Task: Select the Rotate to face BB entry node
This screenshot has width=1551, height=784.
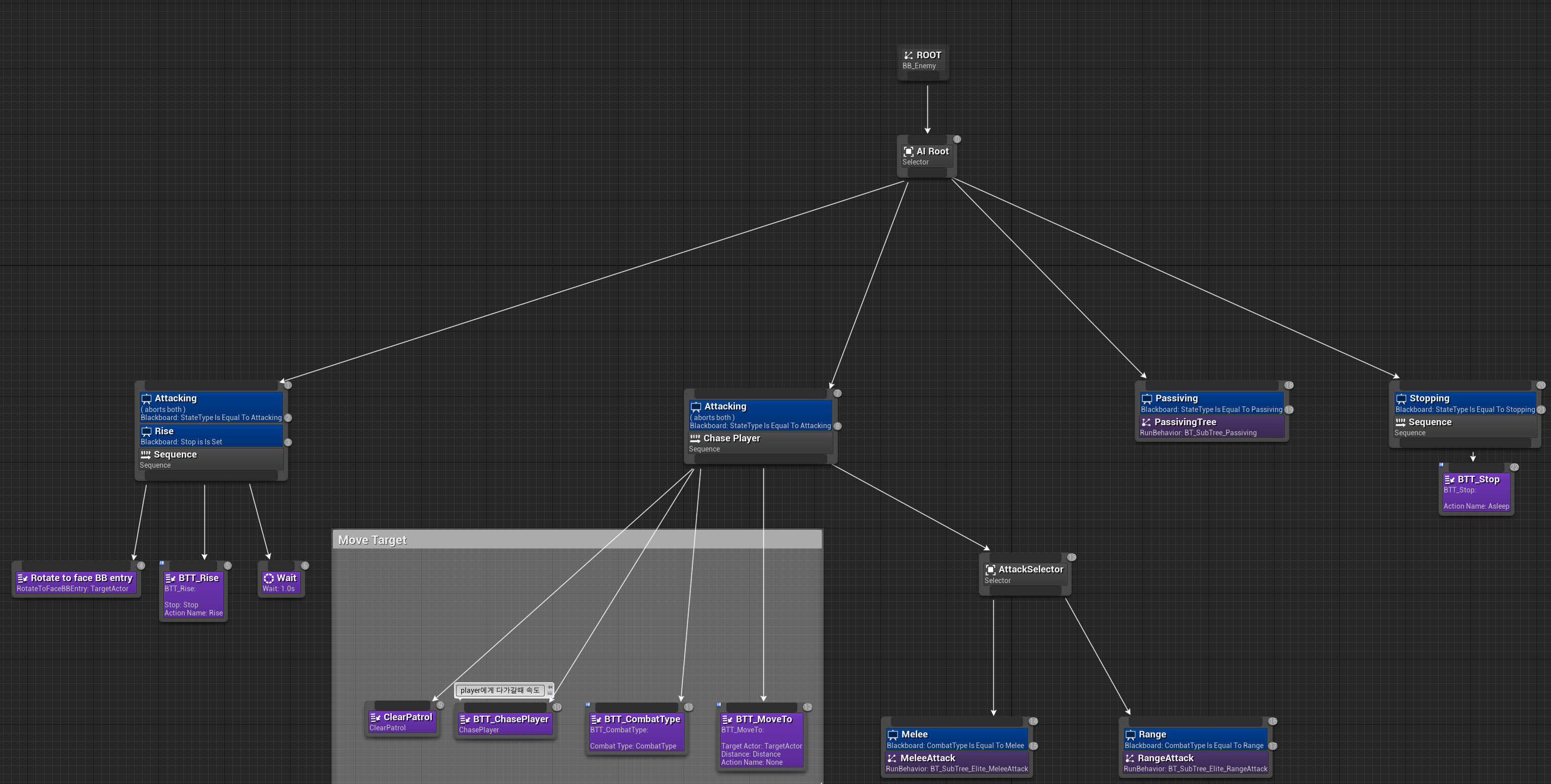Action: click(x=76, y=582)
